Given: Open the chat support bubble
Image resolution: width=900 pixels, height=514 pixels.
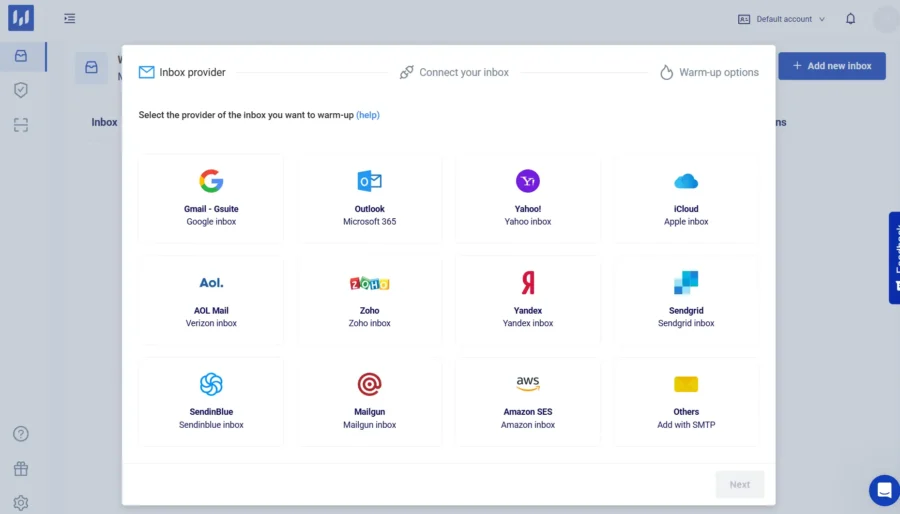Looking at the screenshot, I should tap(884, 490).
